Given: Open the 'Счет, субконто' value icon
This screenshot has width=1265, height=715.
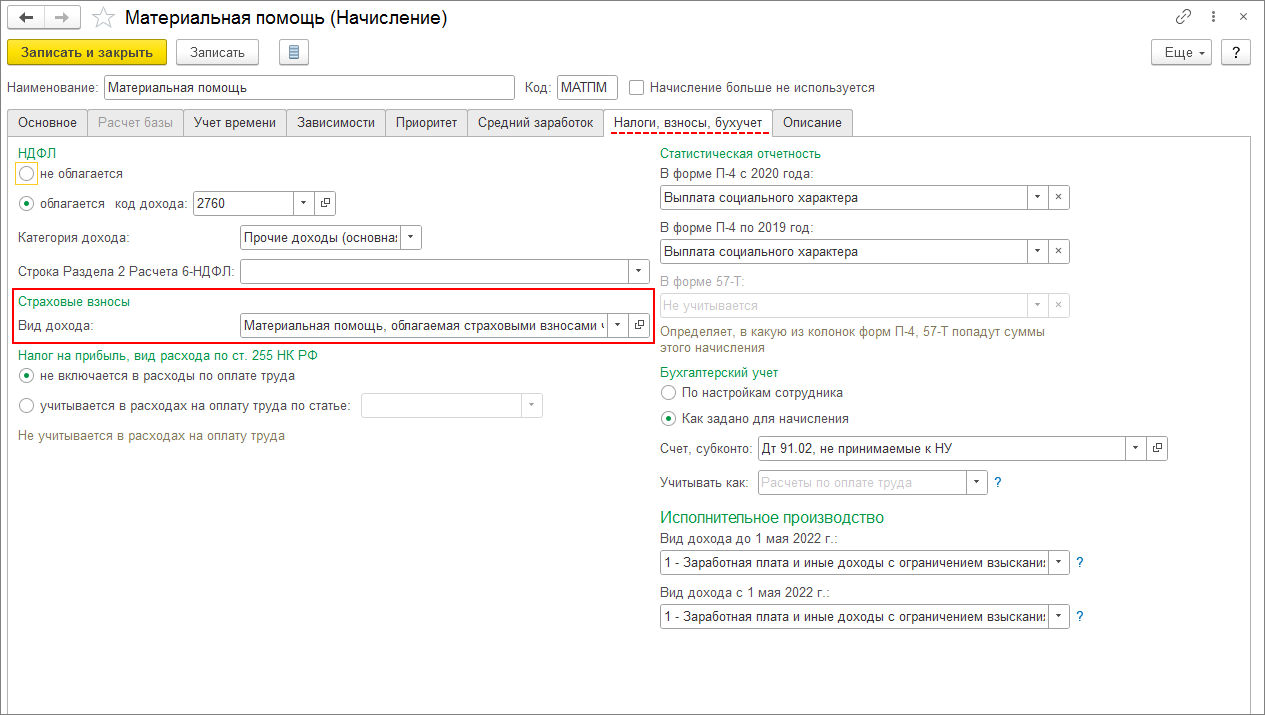Looking at the screenshot, I should [1157, 449].
